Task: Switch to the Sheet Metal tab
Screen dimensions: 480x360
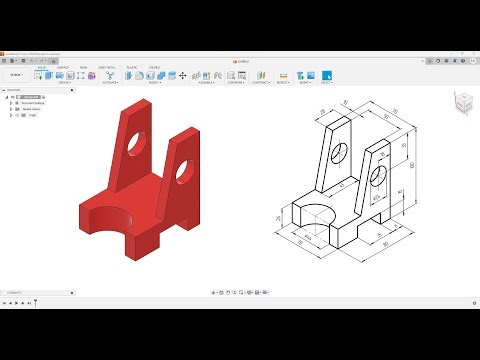Action: coord(107,67)
